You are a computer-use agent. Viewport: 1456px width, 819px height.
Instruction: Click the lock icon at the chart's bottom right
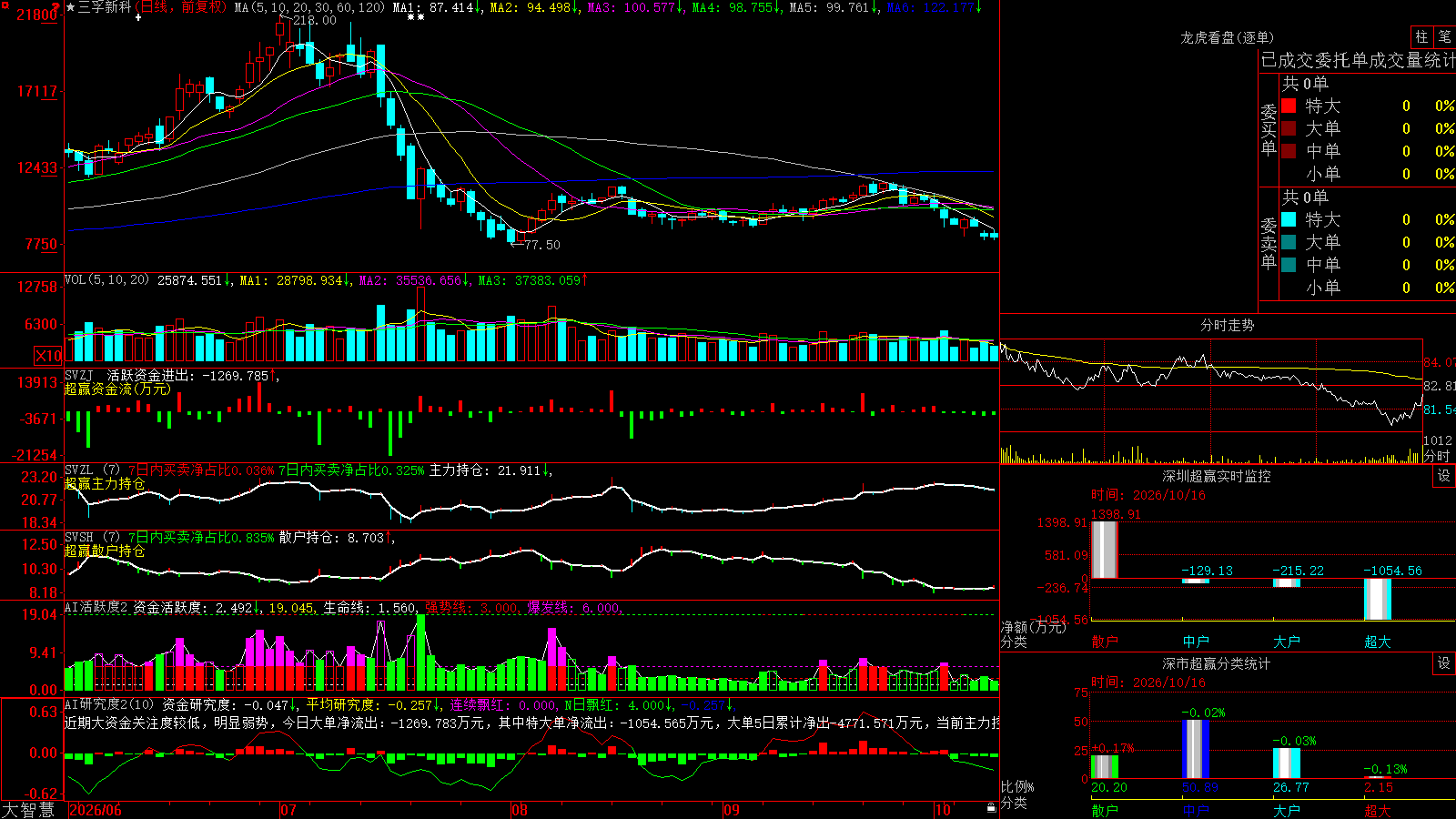tap(991, 808)
